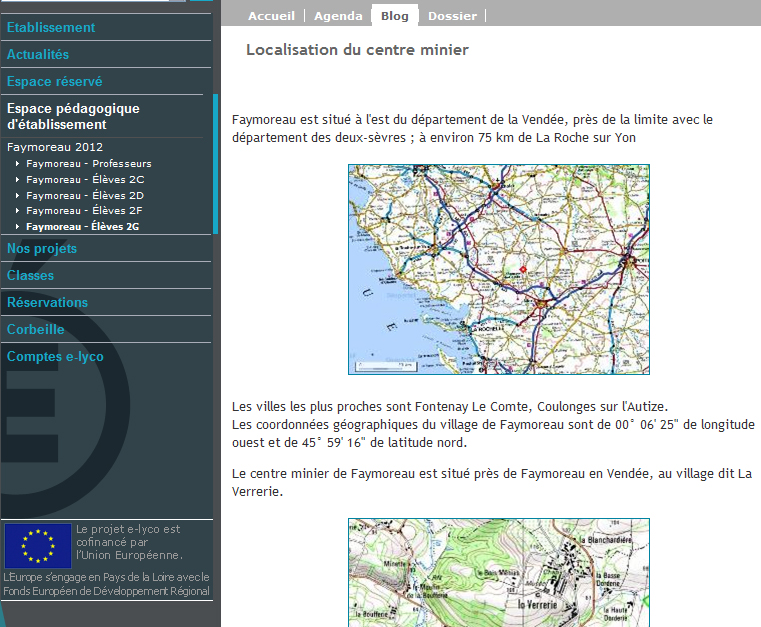Expand the Nos projets section
The image size is (761, 627).
coord(42,248)
